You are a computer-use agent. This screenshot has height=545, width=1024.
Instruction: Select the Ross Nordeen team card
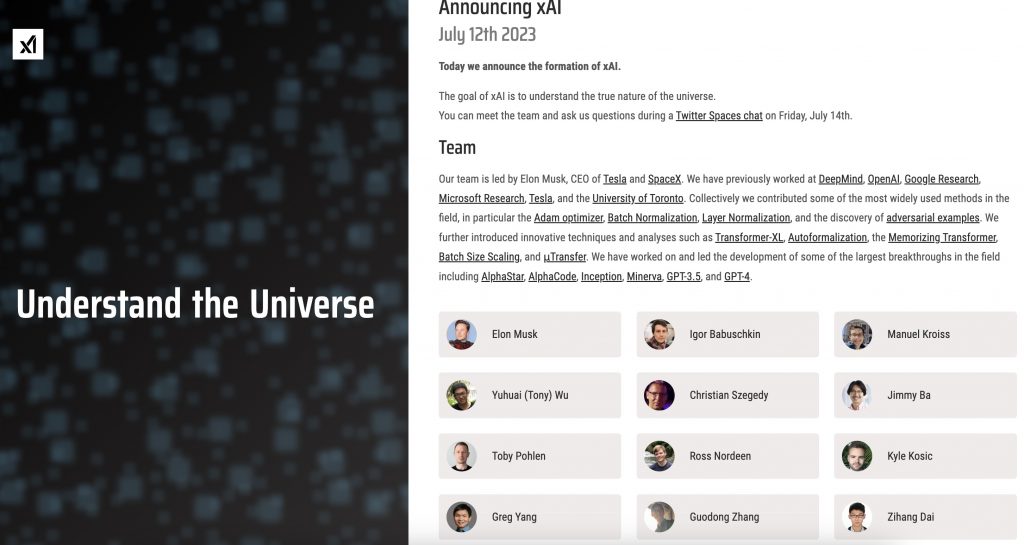pos(727,456)
